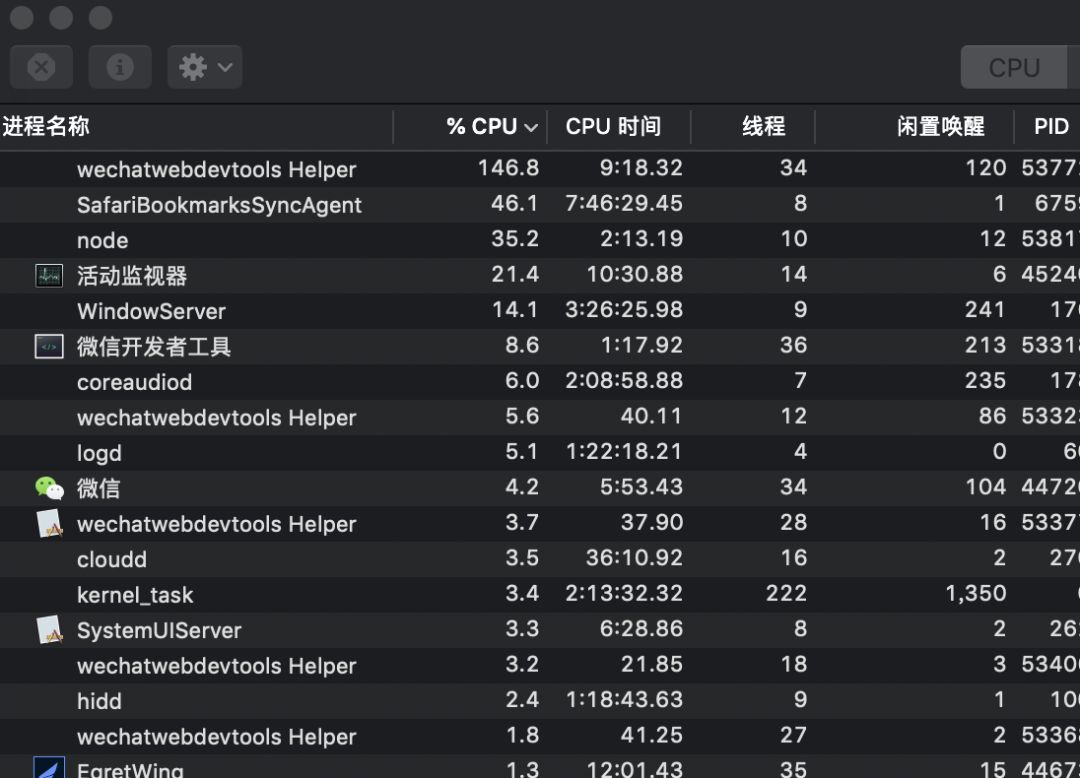The image size is (1080, 778).
Task: Select the 微信开发者工具 app icon
Action: click(49, 346)
